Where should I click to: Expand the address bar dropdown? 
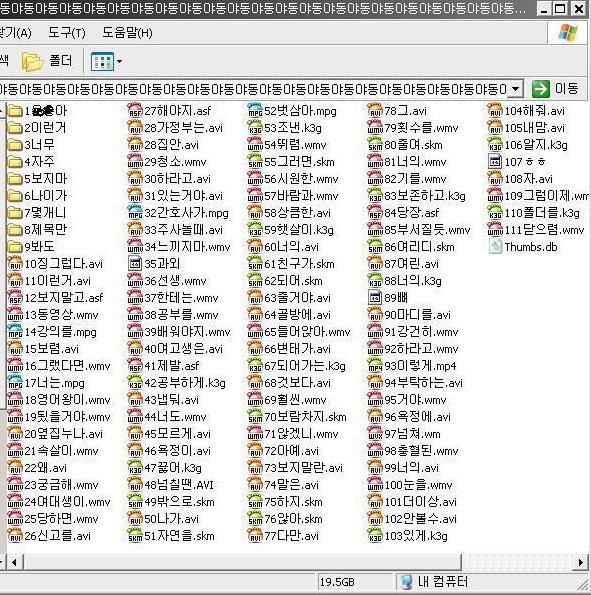pos(516,89)
